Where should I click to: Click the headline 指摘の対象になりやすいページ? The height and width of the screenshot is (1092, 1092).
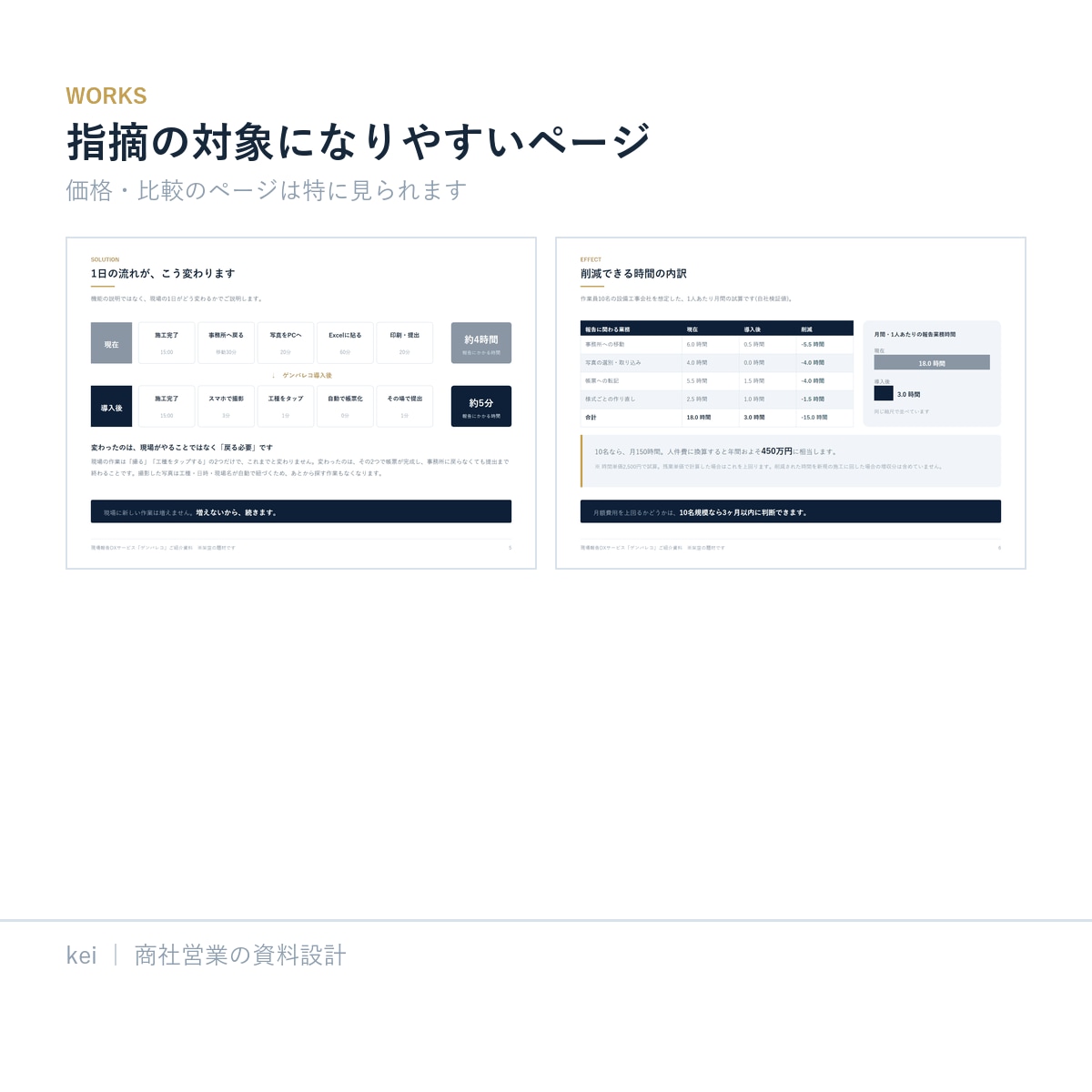click(359, 142)
